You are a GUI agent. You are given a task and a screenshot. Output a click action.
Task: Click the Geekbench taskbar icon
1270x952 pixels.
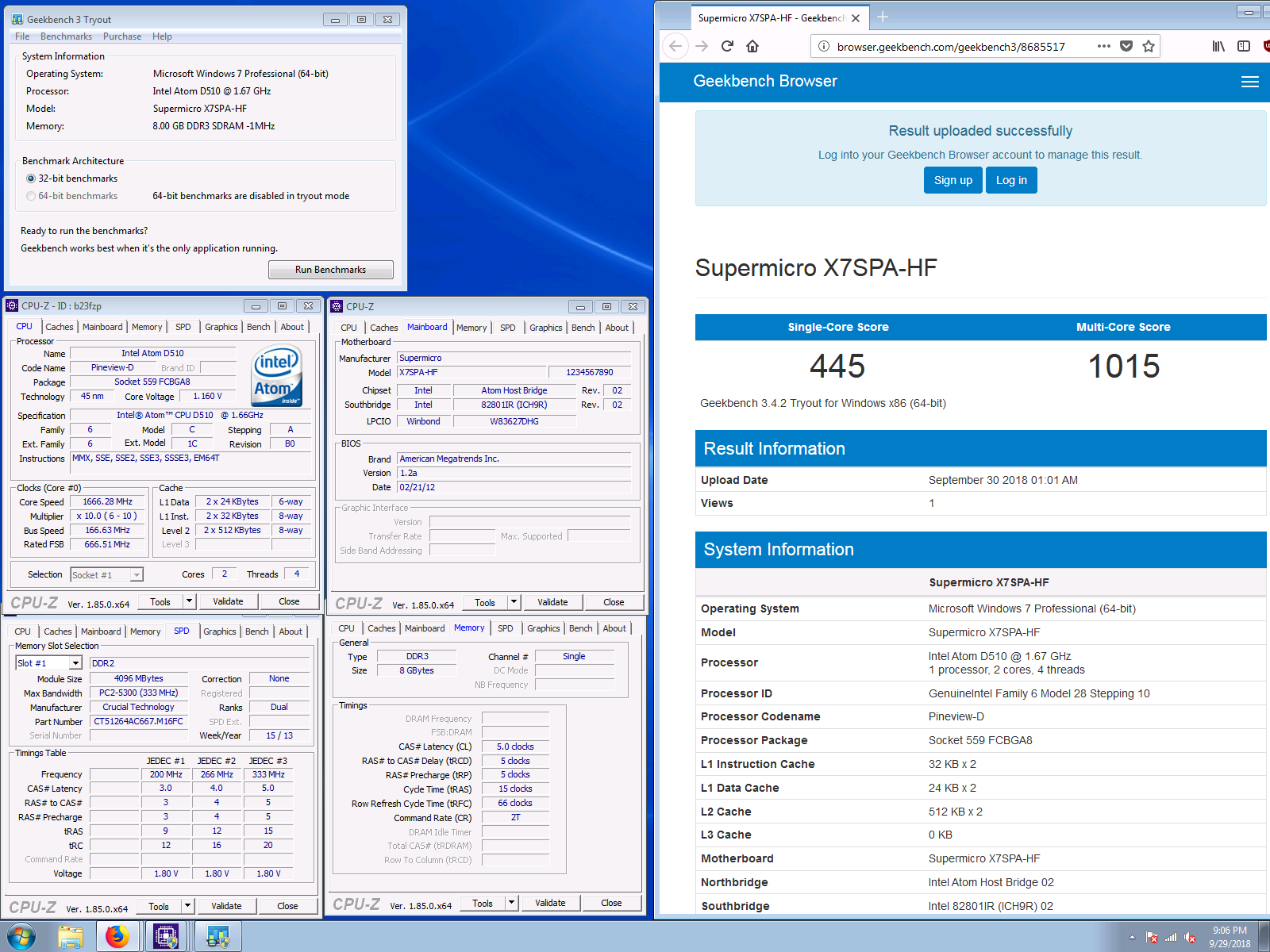coord(217,937)
